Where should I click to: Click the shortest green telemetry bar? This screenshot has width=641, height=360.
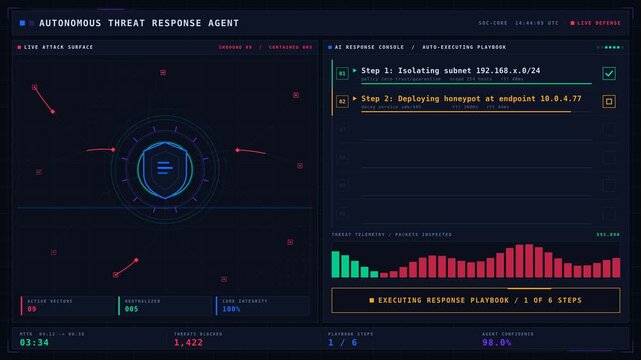pos(374,275)
